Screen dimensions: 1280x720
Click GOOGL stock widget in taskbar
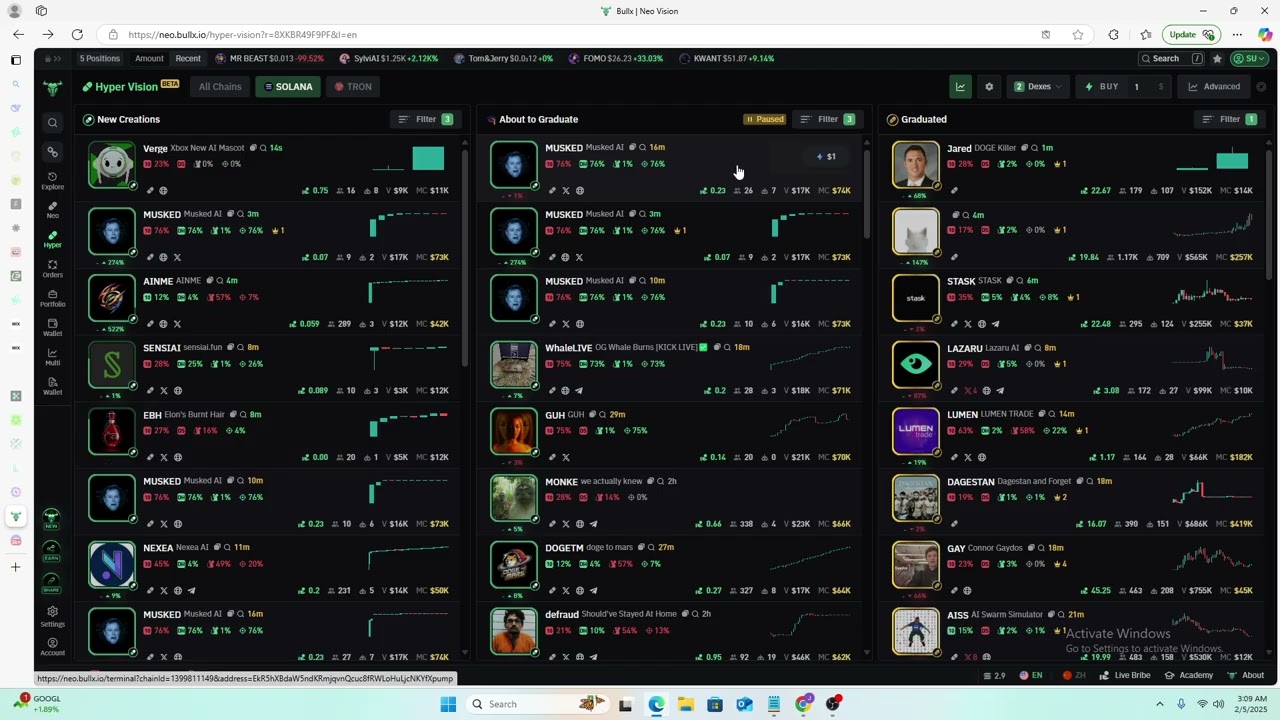(x=37, y=703)
